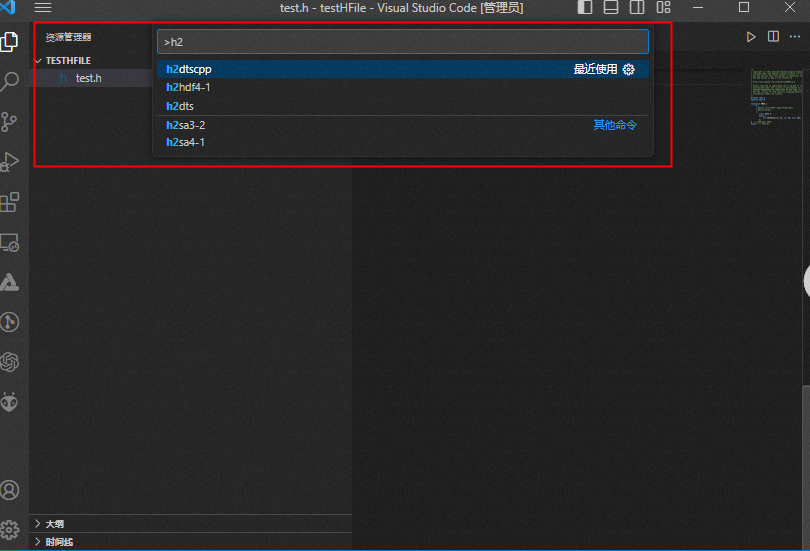The width and height of the screenshot is (810, 551).
Task: Toggle the bottom panel layout button
Action: (611, 8)
